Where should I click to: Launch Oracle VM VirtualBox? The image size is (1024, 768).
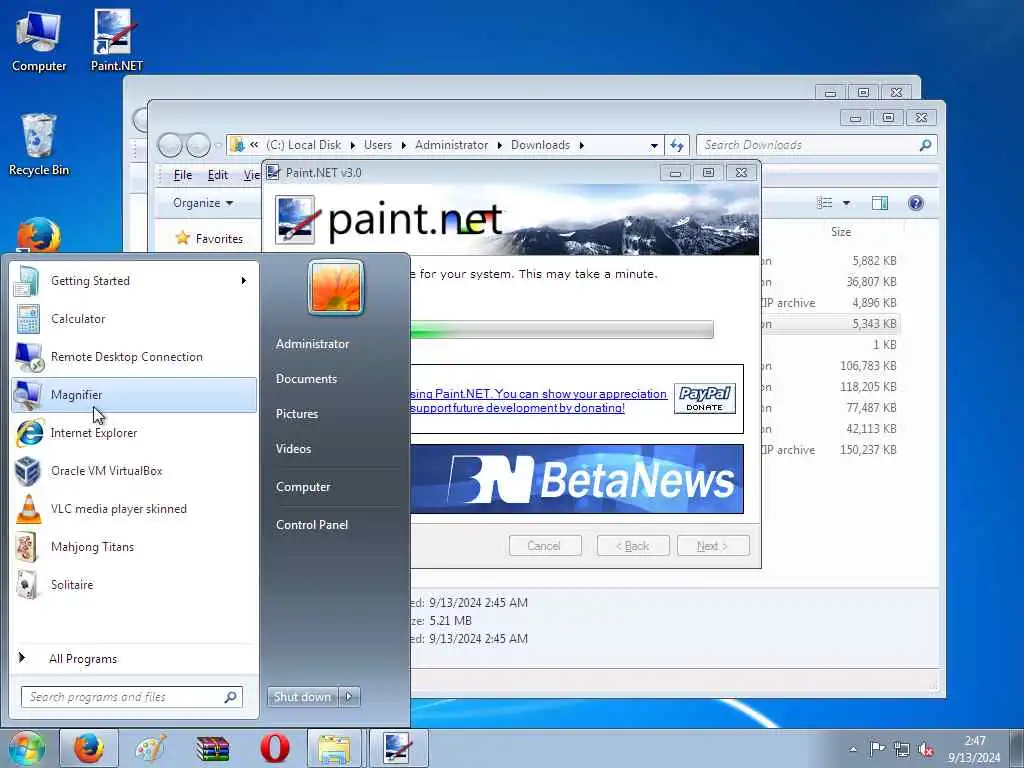(134, 471)
